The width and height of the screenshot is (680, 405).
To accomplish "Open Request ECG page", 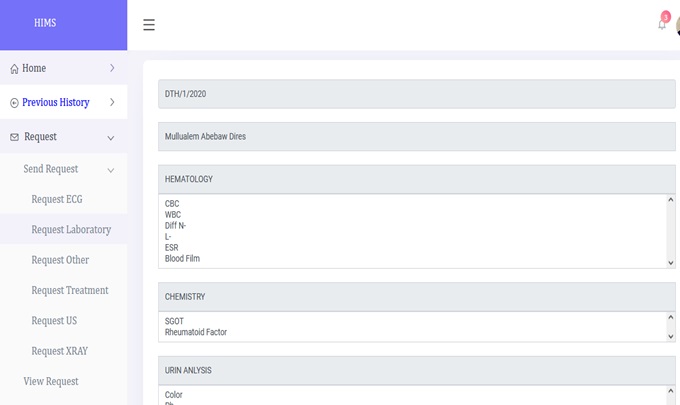I will click(57, 199).
